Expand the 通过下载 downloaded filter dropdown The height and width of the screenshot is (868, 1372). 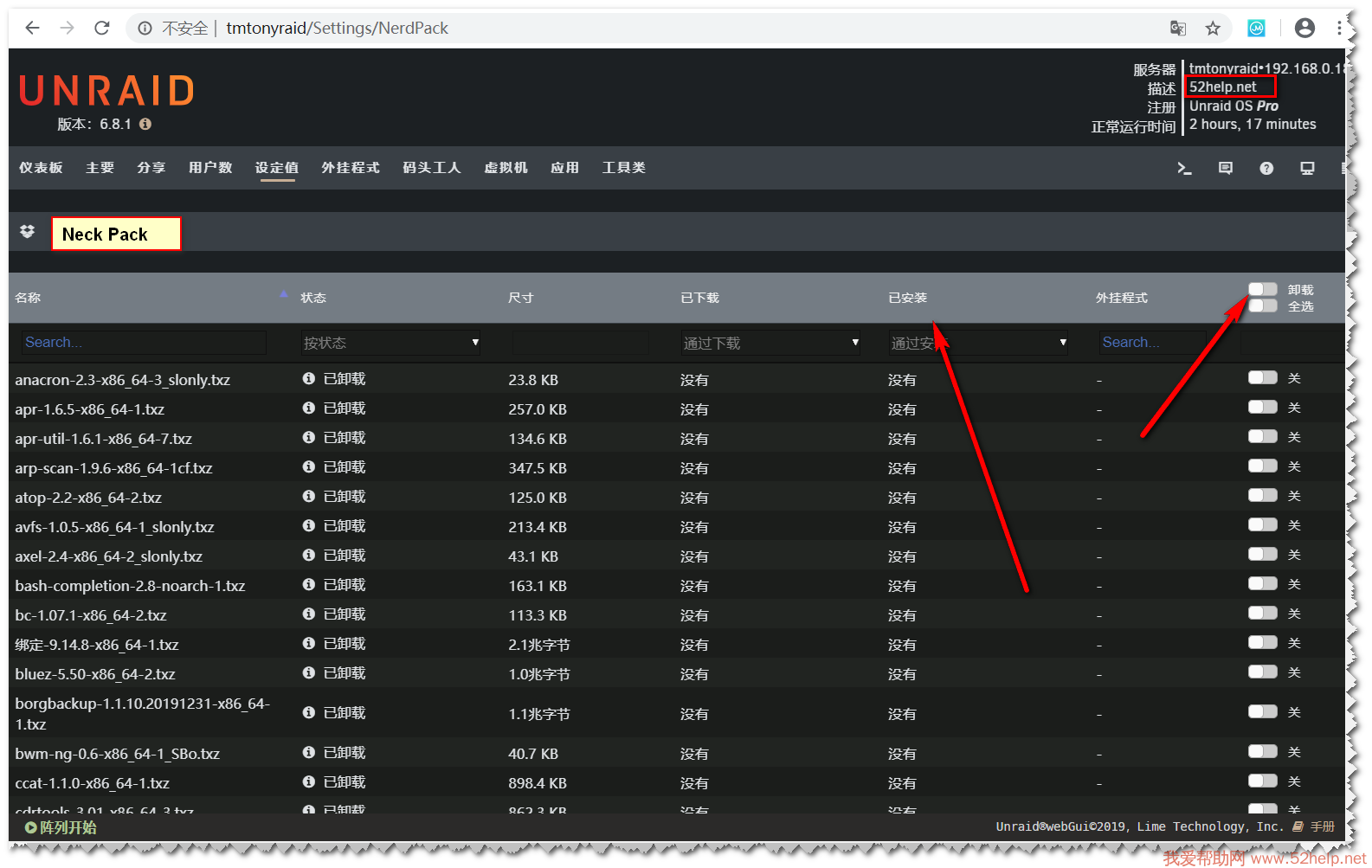[x=770, y=343]
